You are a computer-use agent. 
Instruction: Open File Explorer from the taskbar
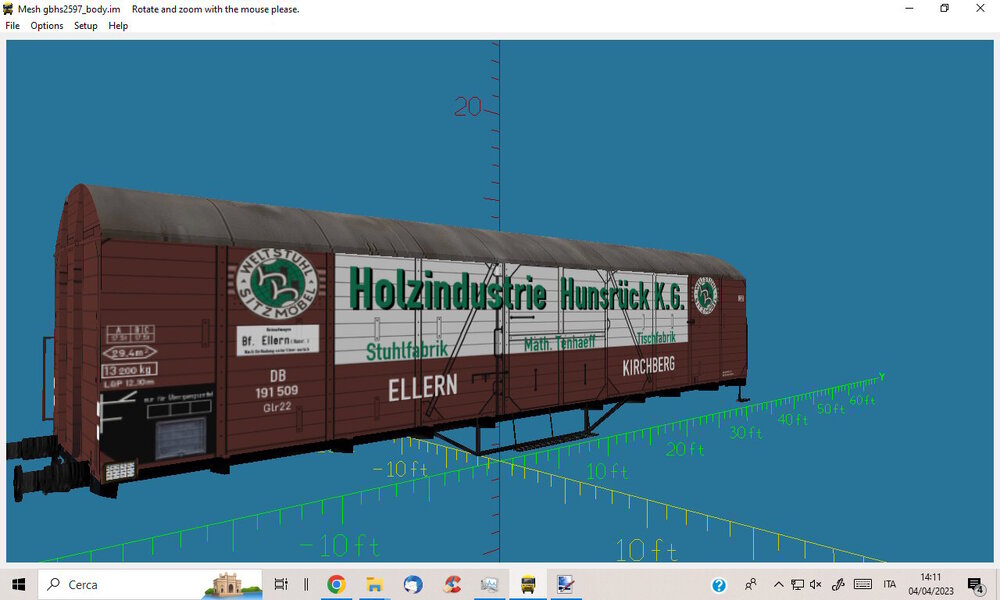coord(374,584)
